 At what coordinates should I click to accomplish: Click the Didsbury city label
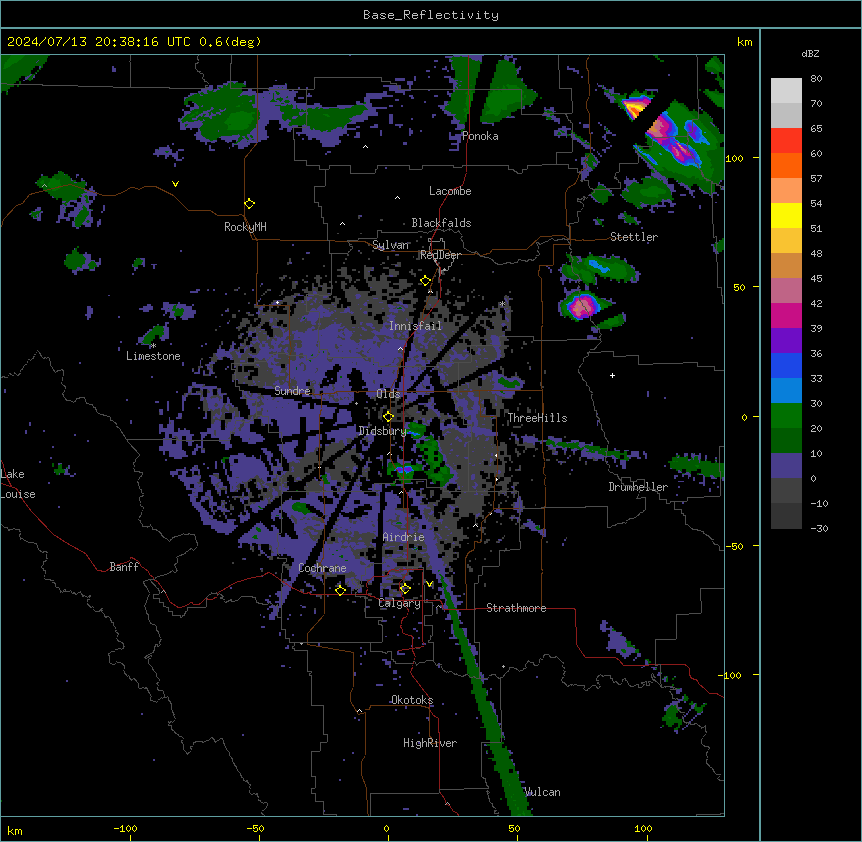click(x=383, y=431)
